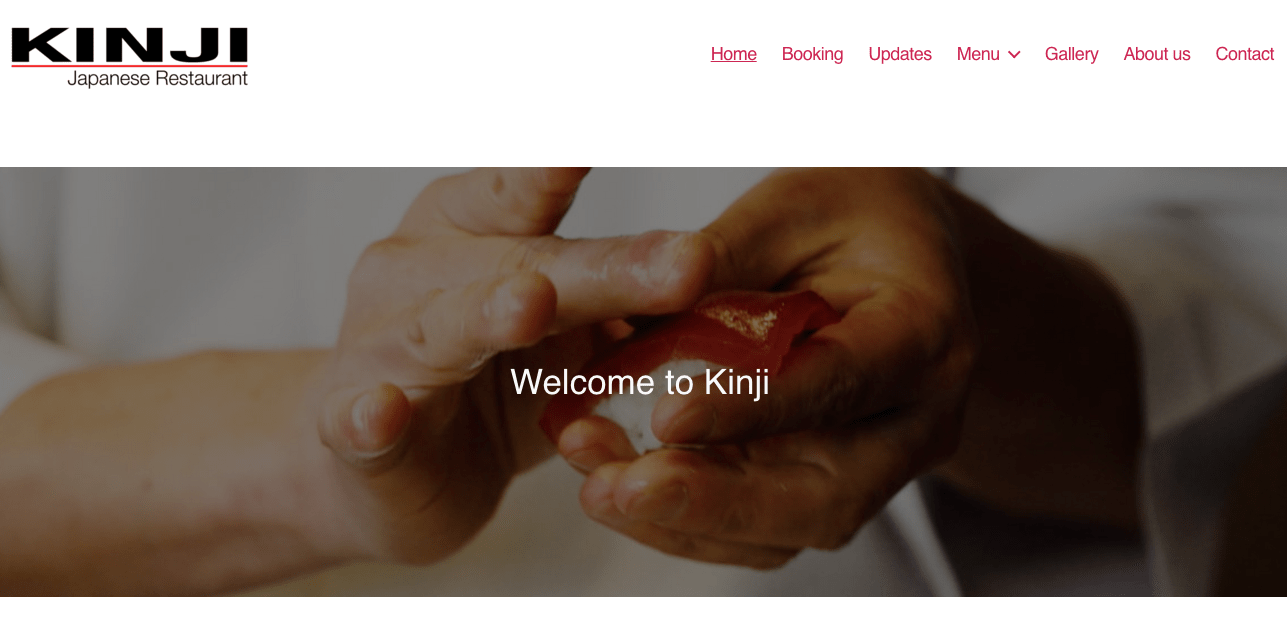Click the Japanese Restaurant tagline under logo
The image size is (1287, 644).
[x=157, y=79]
